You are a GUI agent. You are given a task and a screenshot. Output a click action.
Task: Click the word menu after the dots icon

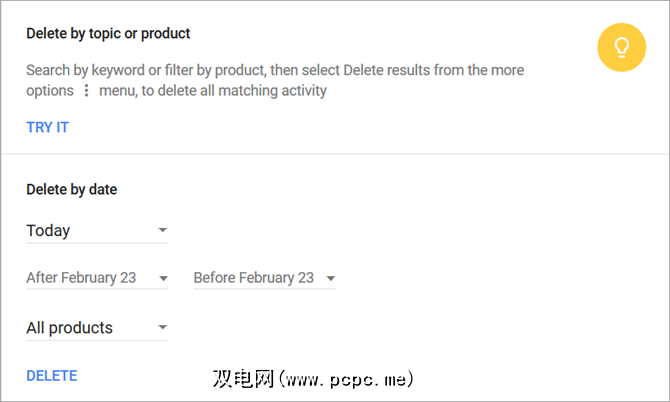[x=116, y=91]
